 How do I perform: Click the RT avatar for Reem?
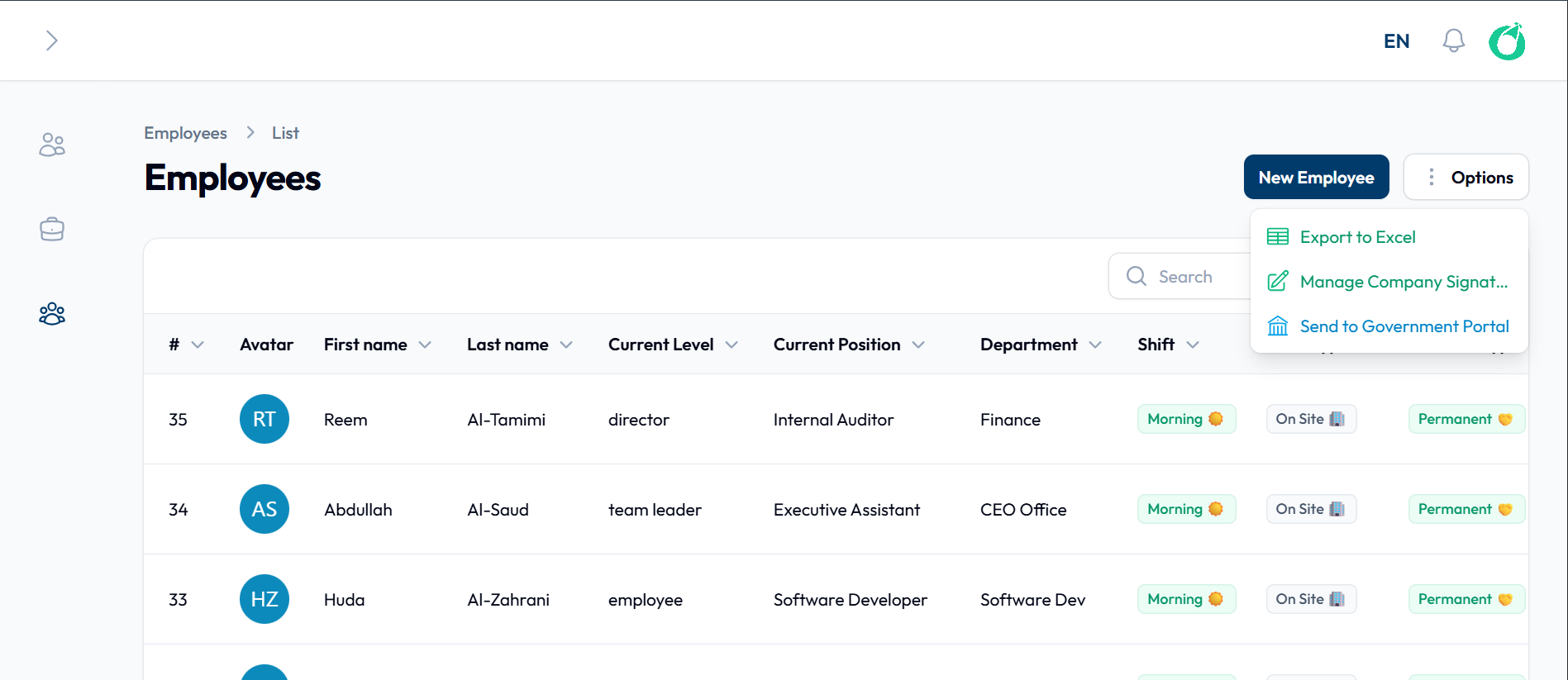point(265,419)
